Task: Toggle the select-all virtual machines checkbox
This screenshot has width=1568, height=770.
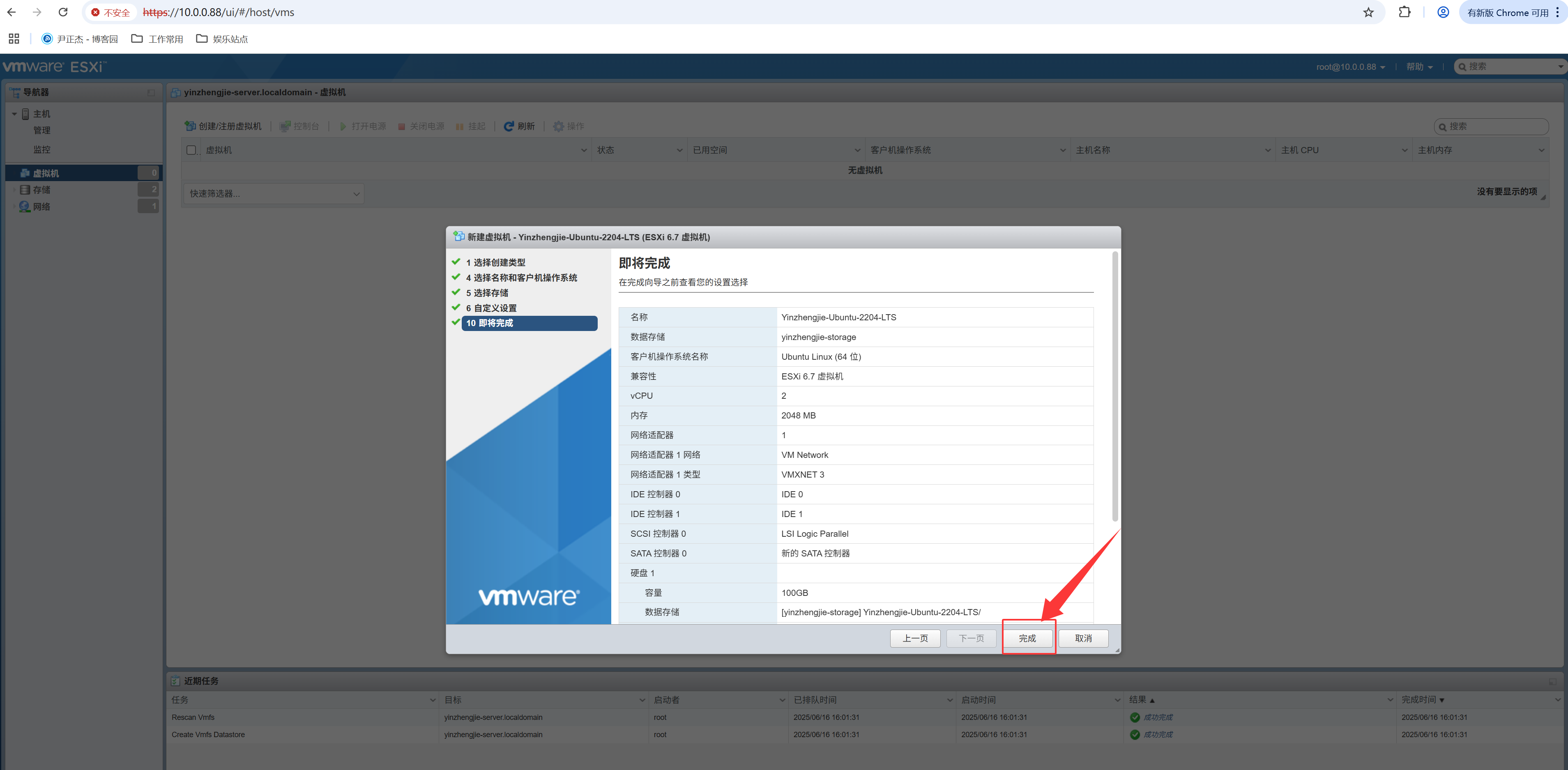Action: (191, 150)
